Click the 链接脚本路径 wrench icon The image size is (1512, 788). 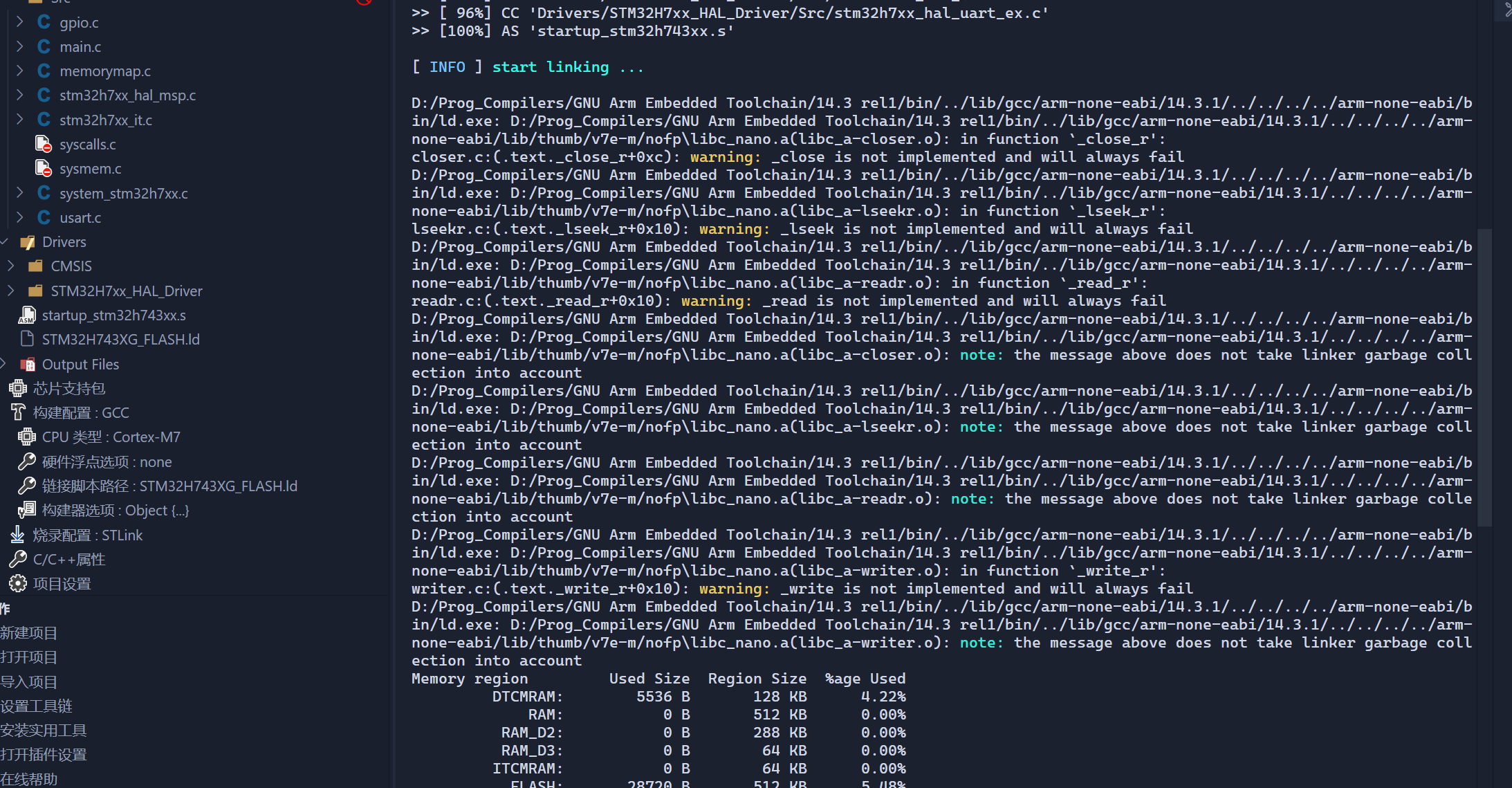[27, 486]
